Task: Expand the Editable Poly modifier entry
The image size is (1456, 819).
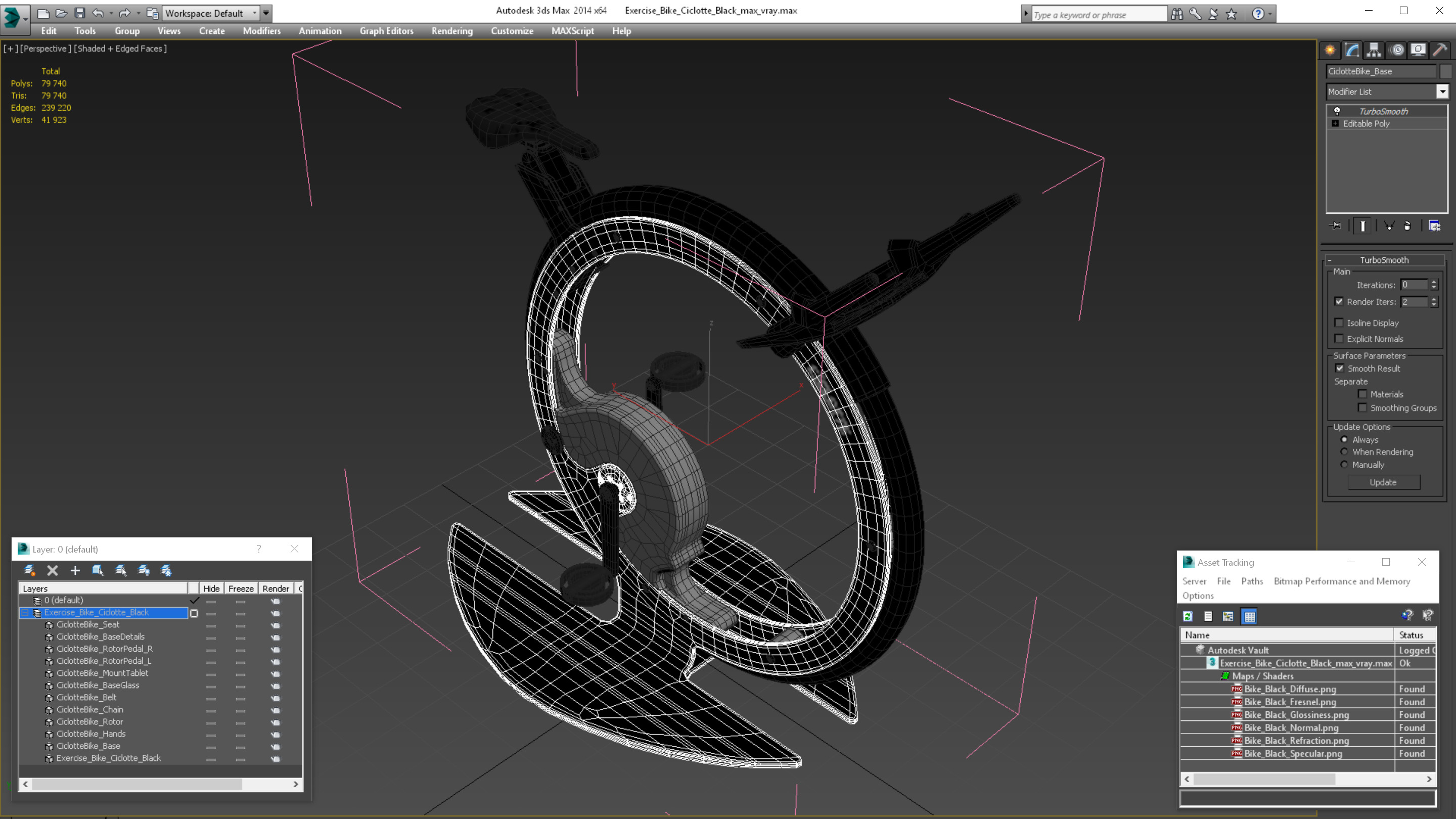Action: [1335, 124]
